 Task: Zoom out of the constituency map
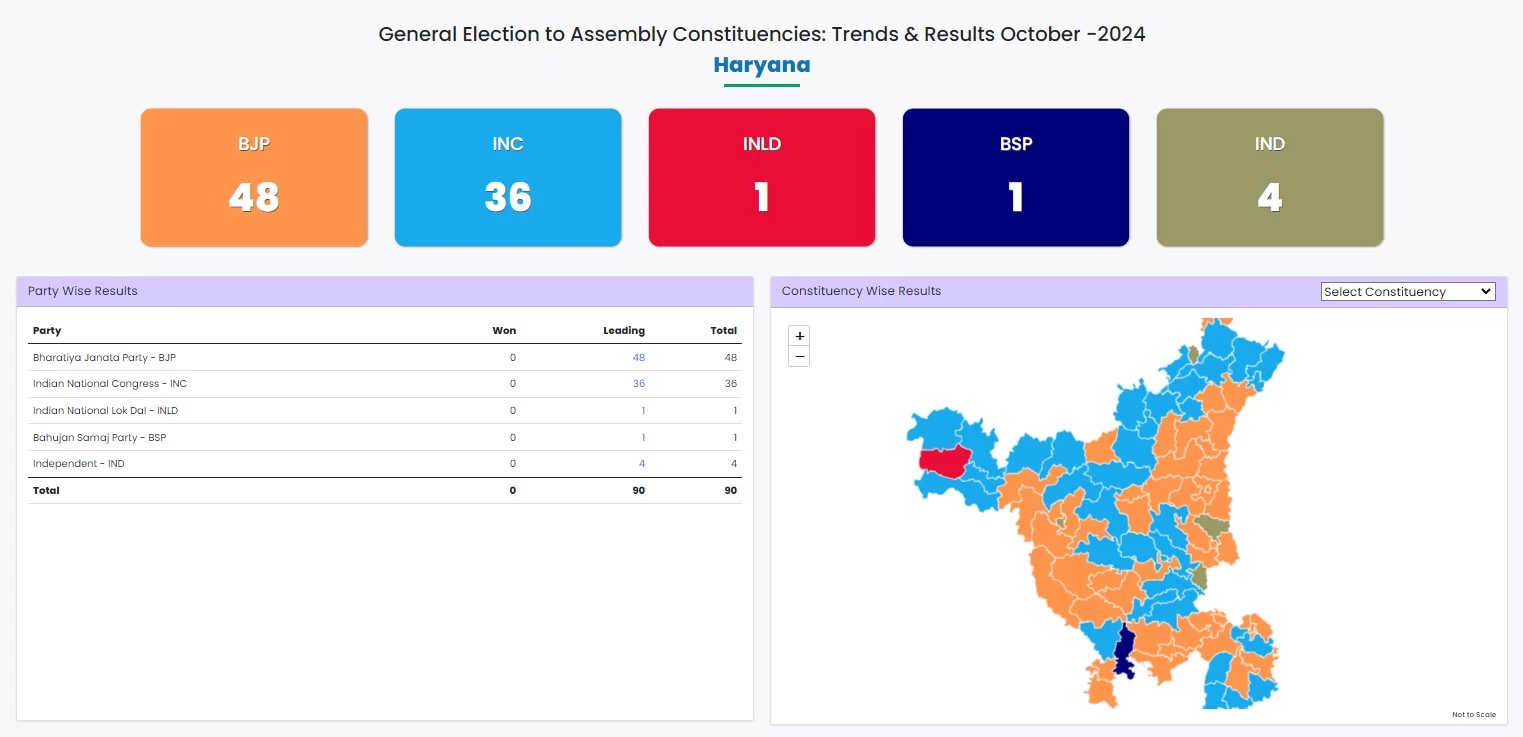point(799,357)
